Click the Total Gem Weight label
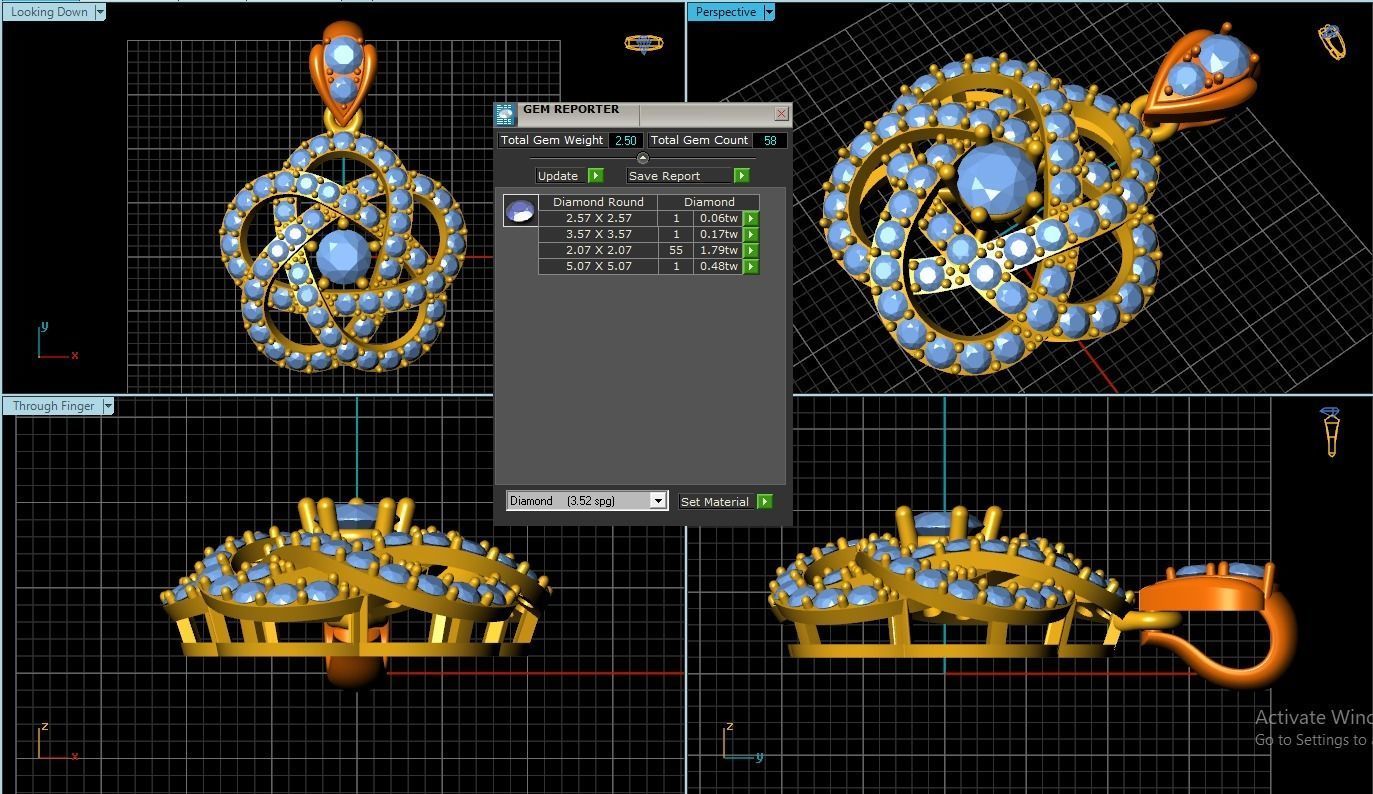The height and width of the screenshot is (794, 1373). click(x=552, y=141)
